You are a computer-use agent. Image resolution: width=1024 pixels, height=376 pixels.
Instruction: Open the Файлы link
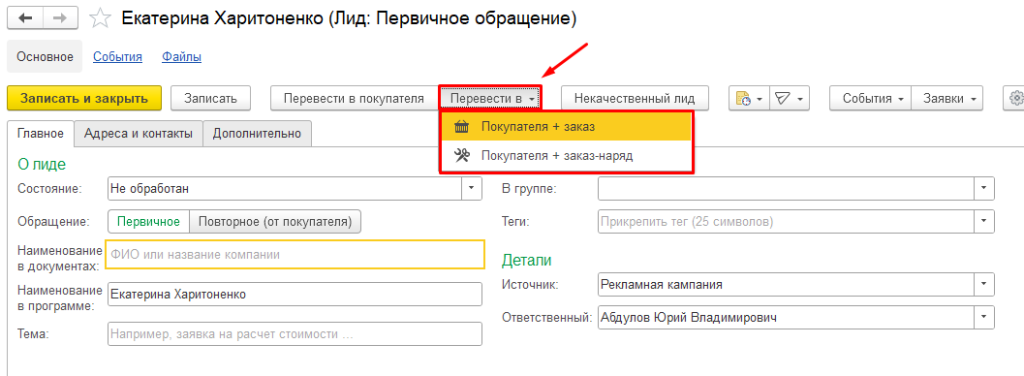pos(182,57)
